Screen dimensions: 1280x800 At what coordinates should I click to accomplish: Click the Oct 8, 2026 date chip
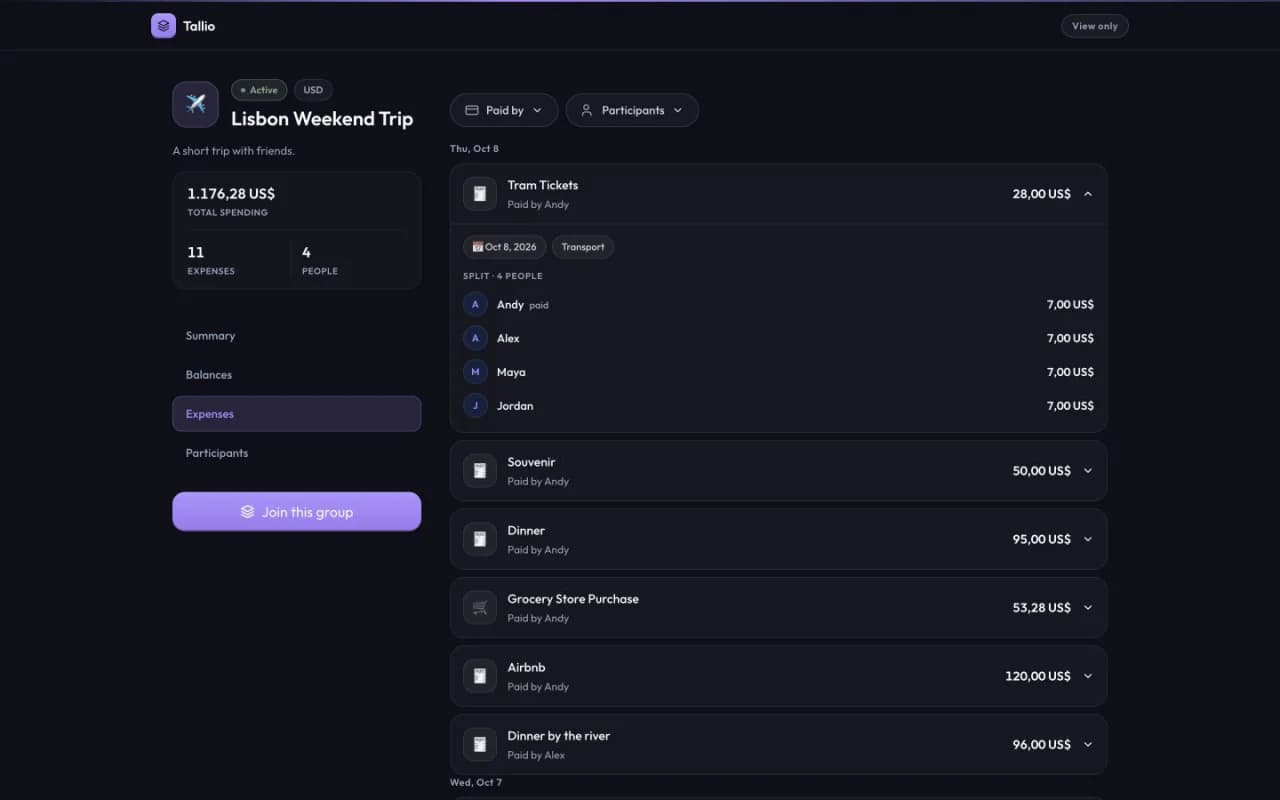(504, 247)
